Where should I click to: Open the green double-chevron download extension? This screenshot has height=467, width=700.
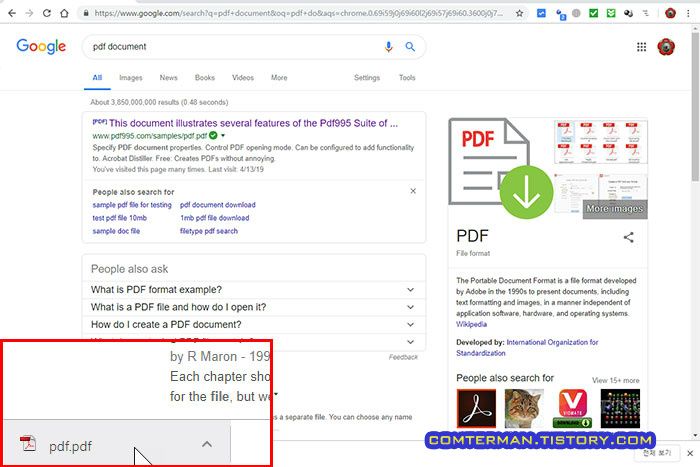(611, 13)
